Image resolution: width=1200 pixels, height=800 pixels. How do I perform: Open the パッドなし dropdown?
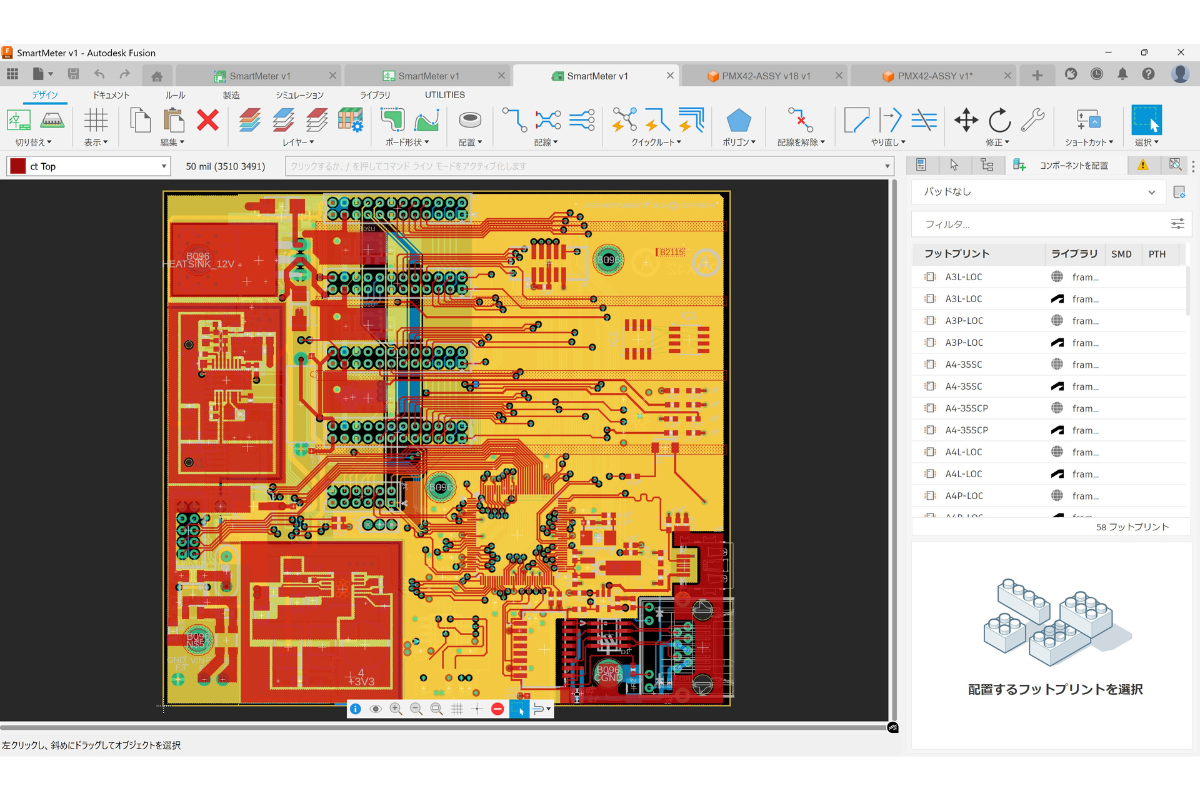click(x=1039, y=192)
